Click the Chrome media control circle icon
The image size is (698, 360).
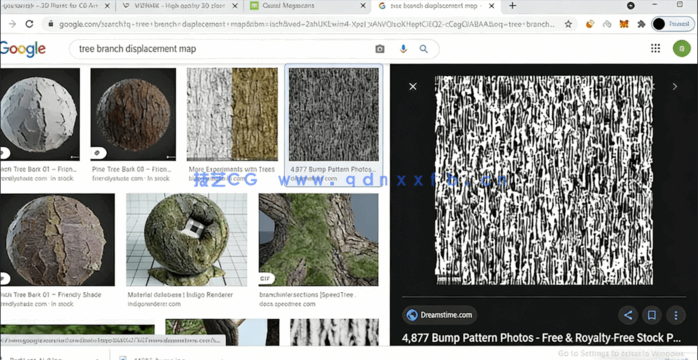pos(631,6)
